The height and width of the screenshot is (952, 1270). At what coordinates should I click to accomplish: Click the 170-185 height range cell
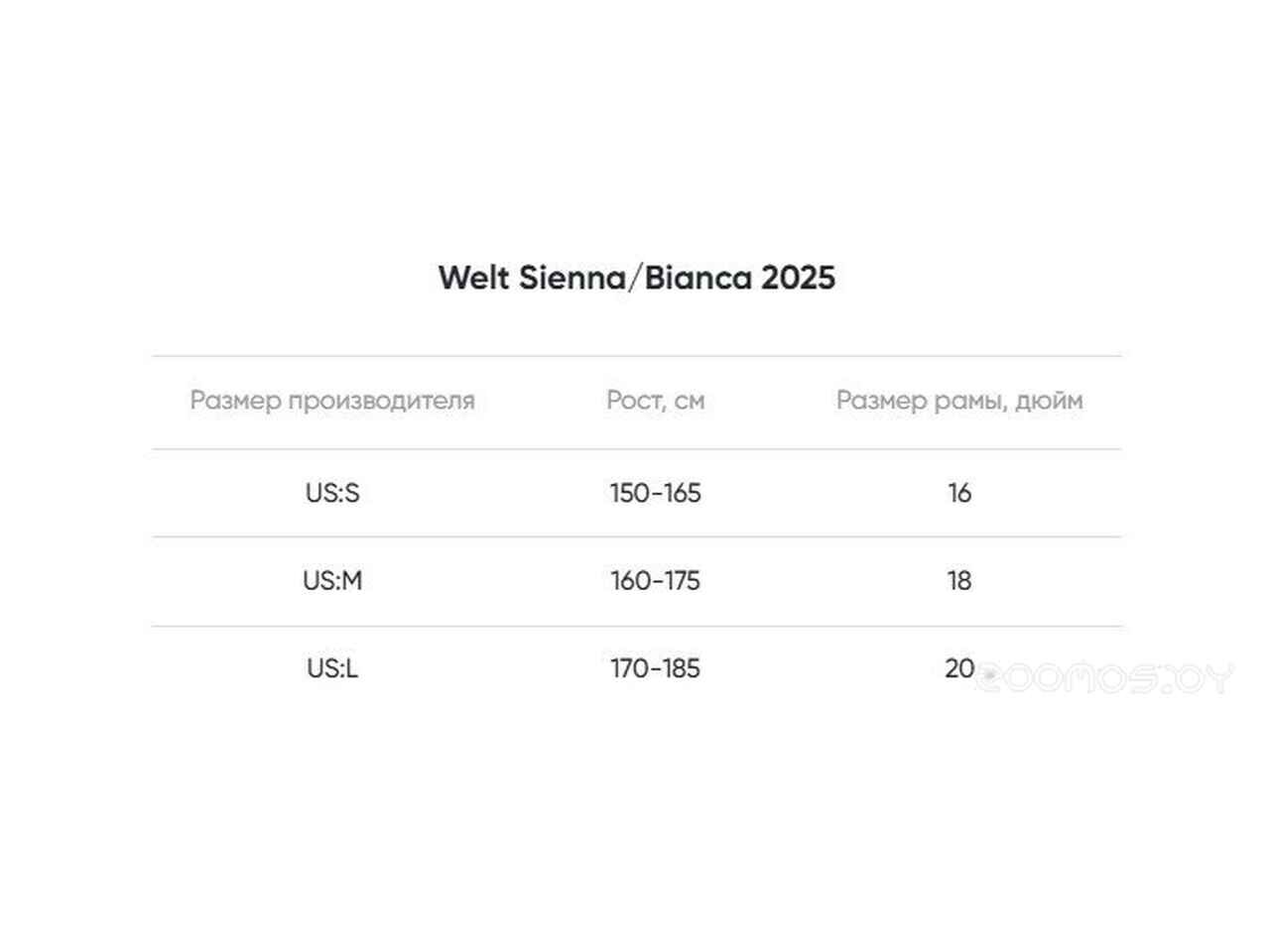[656, 669]
